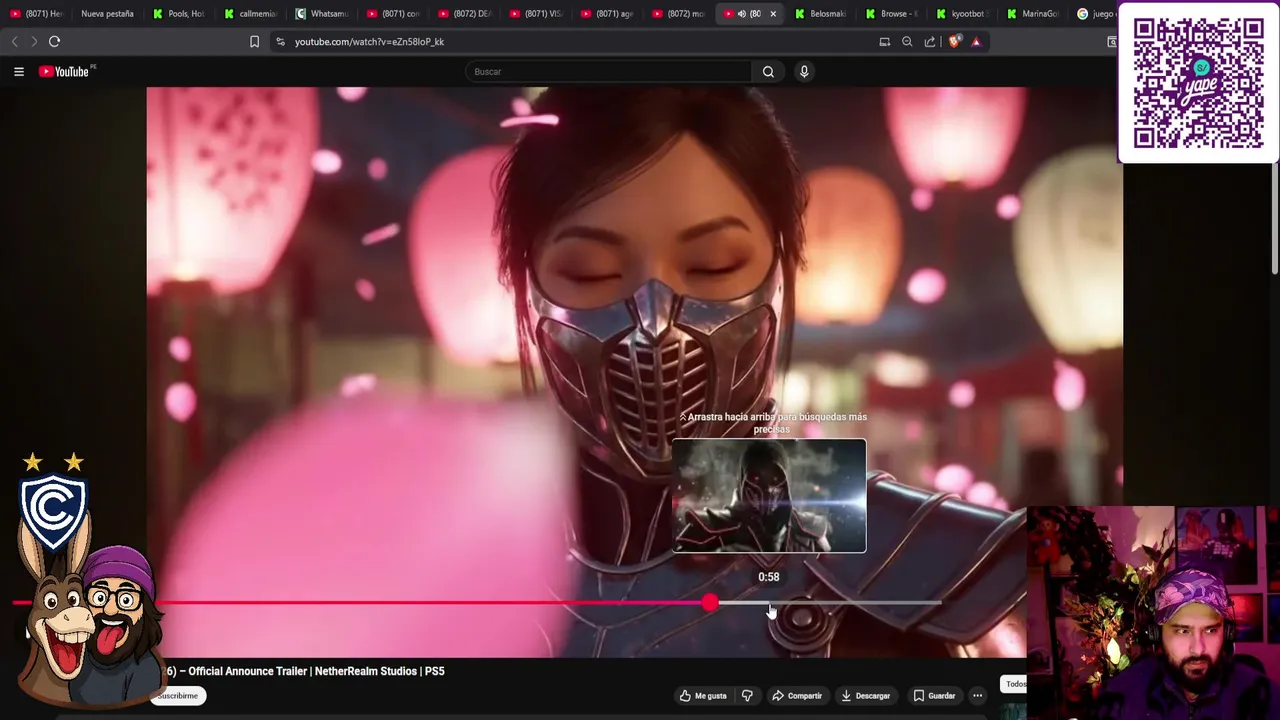This screenshot has width=1280, height=720.
Task: Click the cast/picture-in-picture icon in the address bar
Action: (x=884, y=41)
